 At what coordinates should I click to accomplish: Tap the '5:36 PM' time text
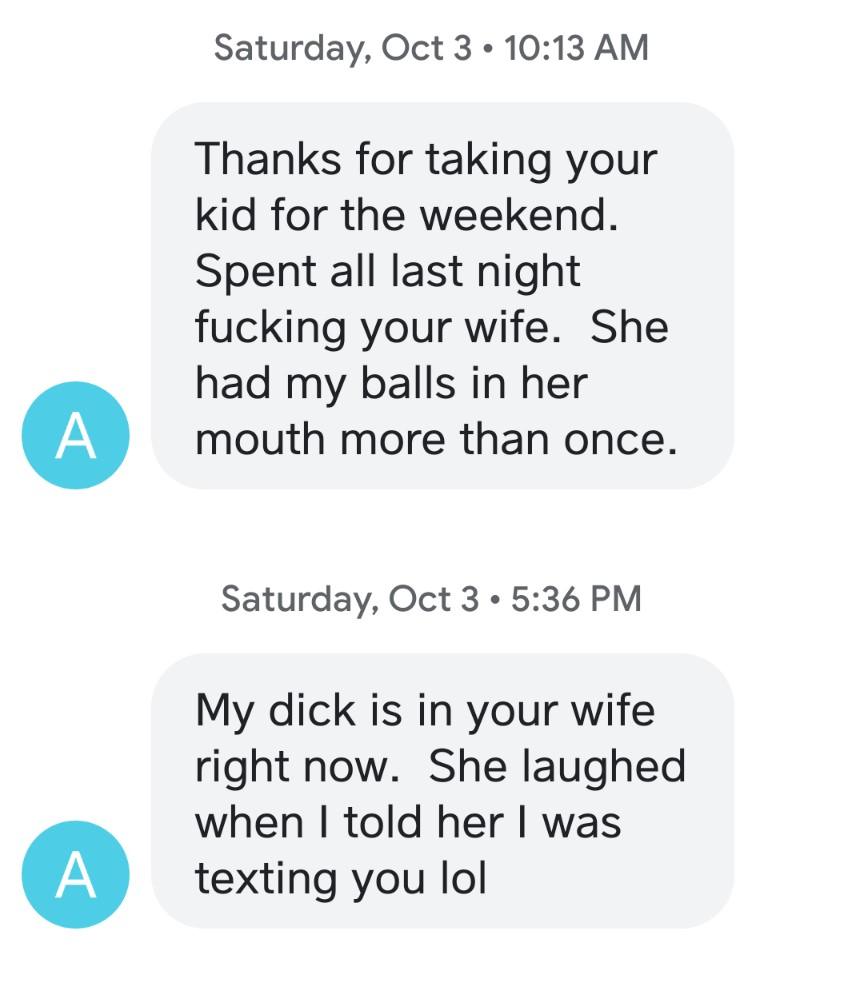(576, 599)
